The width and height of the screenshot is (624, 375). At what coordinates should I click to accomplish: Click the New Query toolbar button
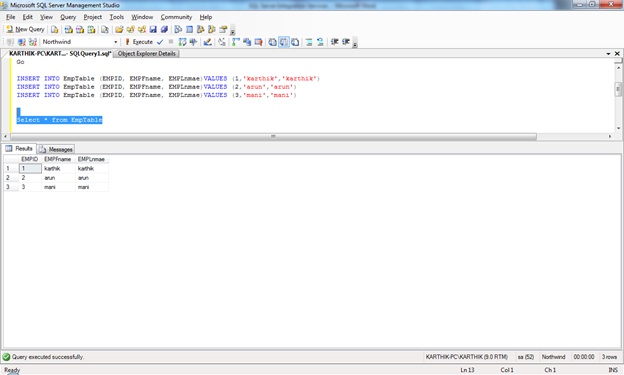25,29
